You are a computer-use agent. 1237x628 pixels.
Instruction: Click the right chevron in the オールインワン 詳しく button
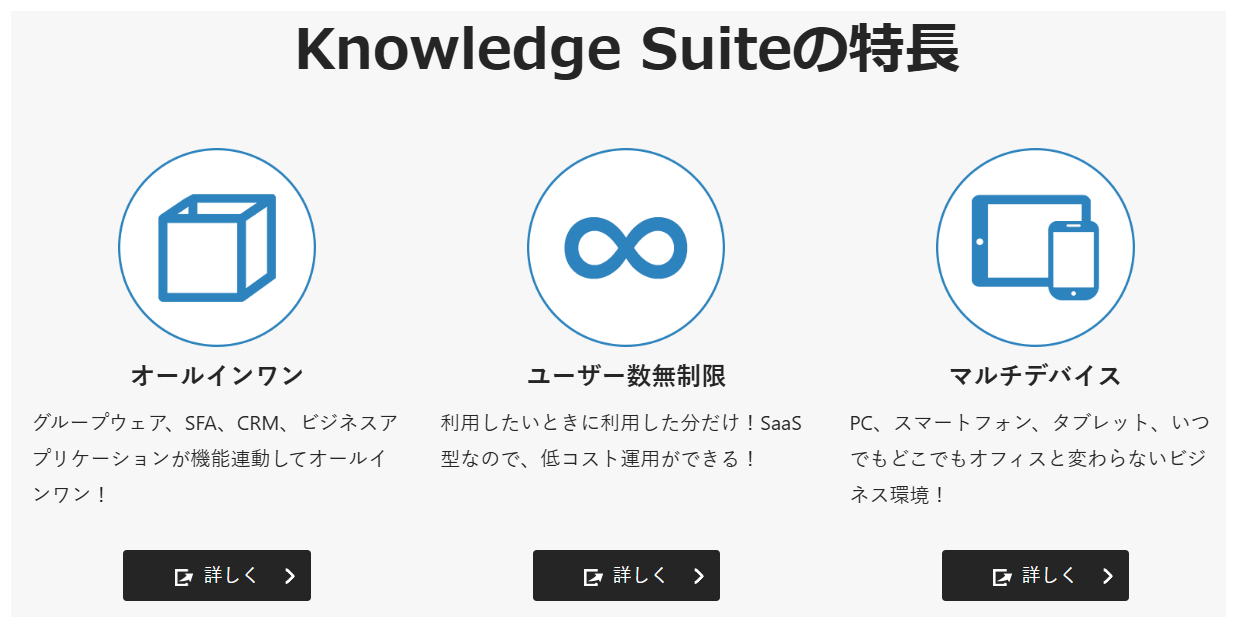coord(289,576)
